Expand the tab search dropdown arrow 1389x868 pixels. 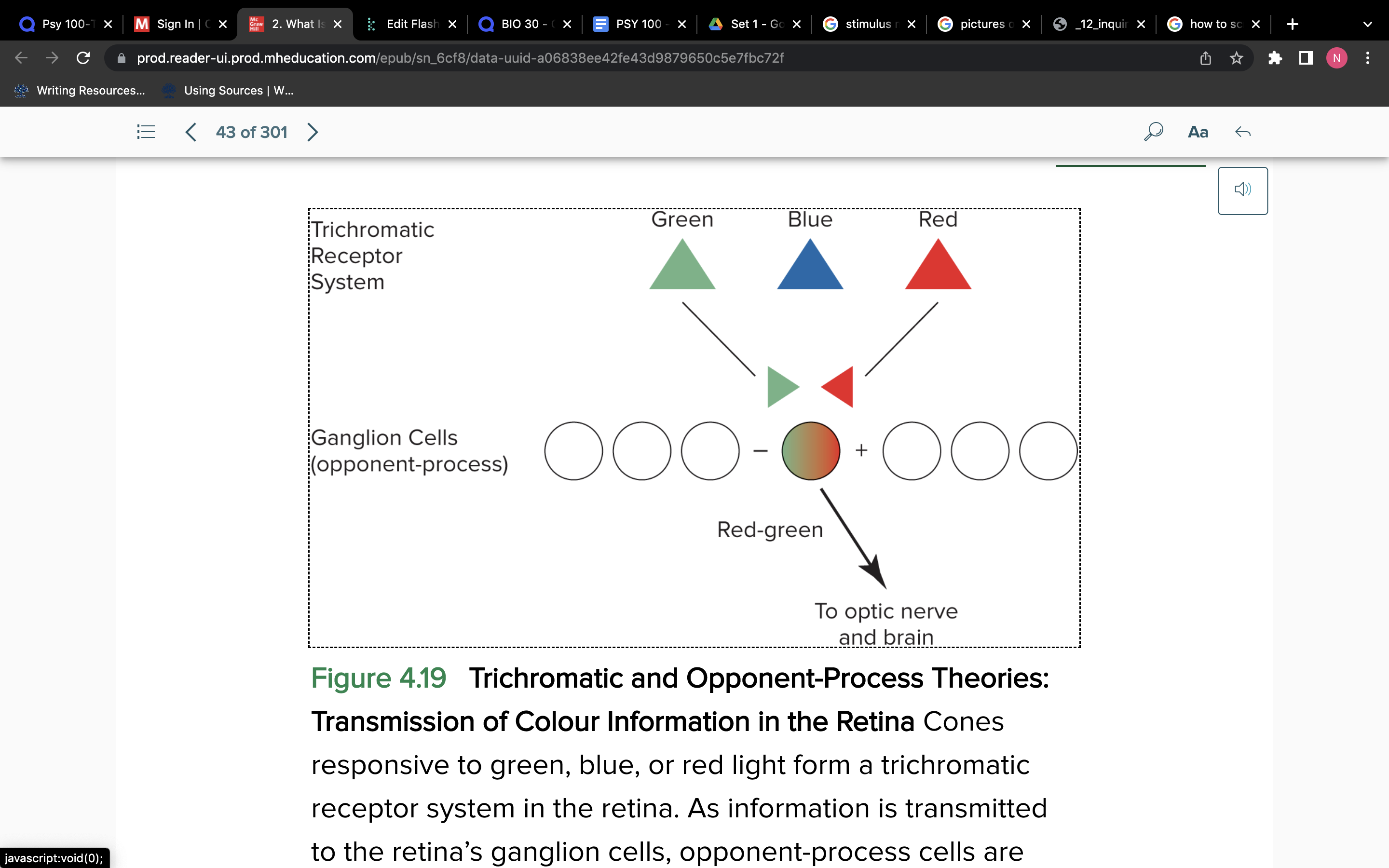pyautogui.click(x=1368, y=24)
